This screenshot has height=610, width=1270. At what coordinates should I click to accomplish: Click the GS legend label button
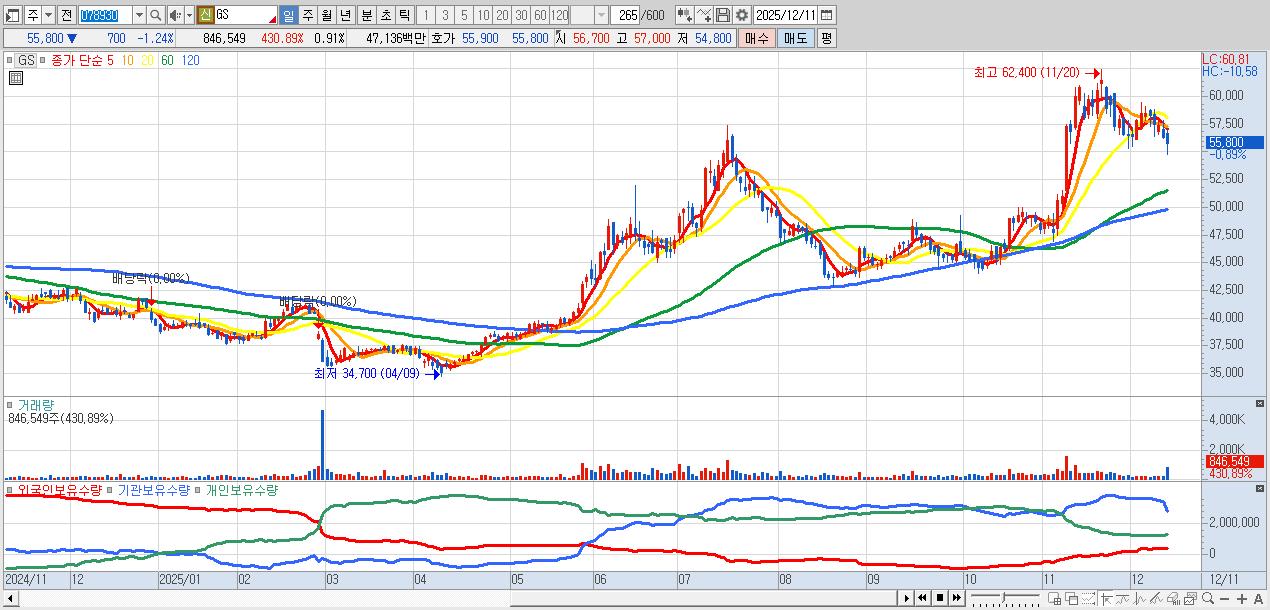(x=26, y=60)
